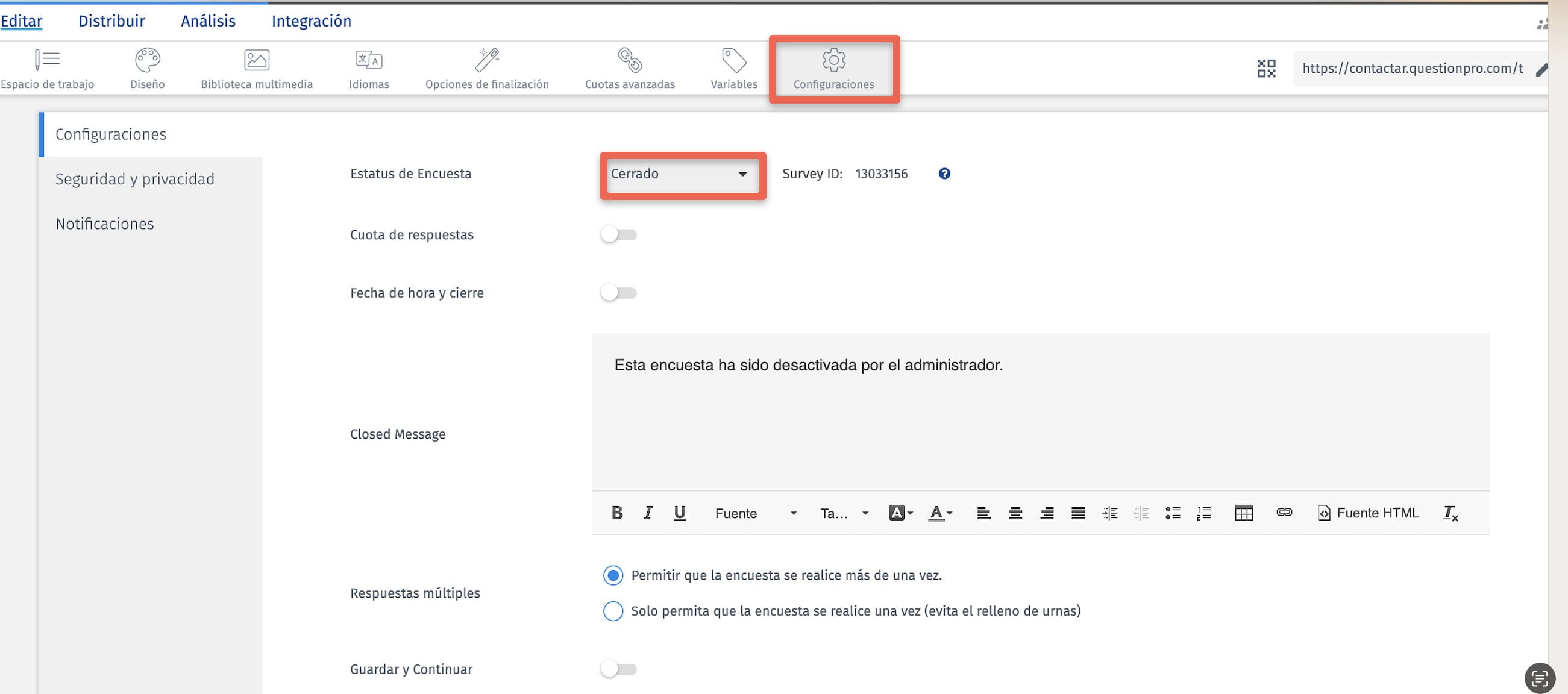Viewport: 1568px width, 694px height.
Task: Open the Estatus de Encuesta dropdown showing Cerrado
Action: click(x=682, y=175)
